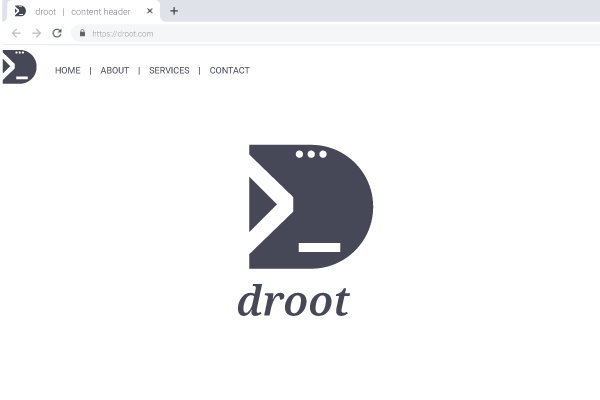Screen dimensions: 600x400
Task: Click the large droot logo graphic
Action: click(x=311, y=207)
